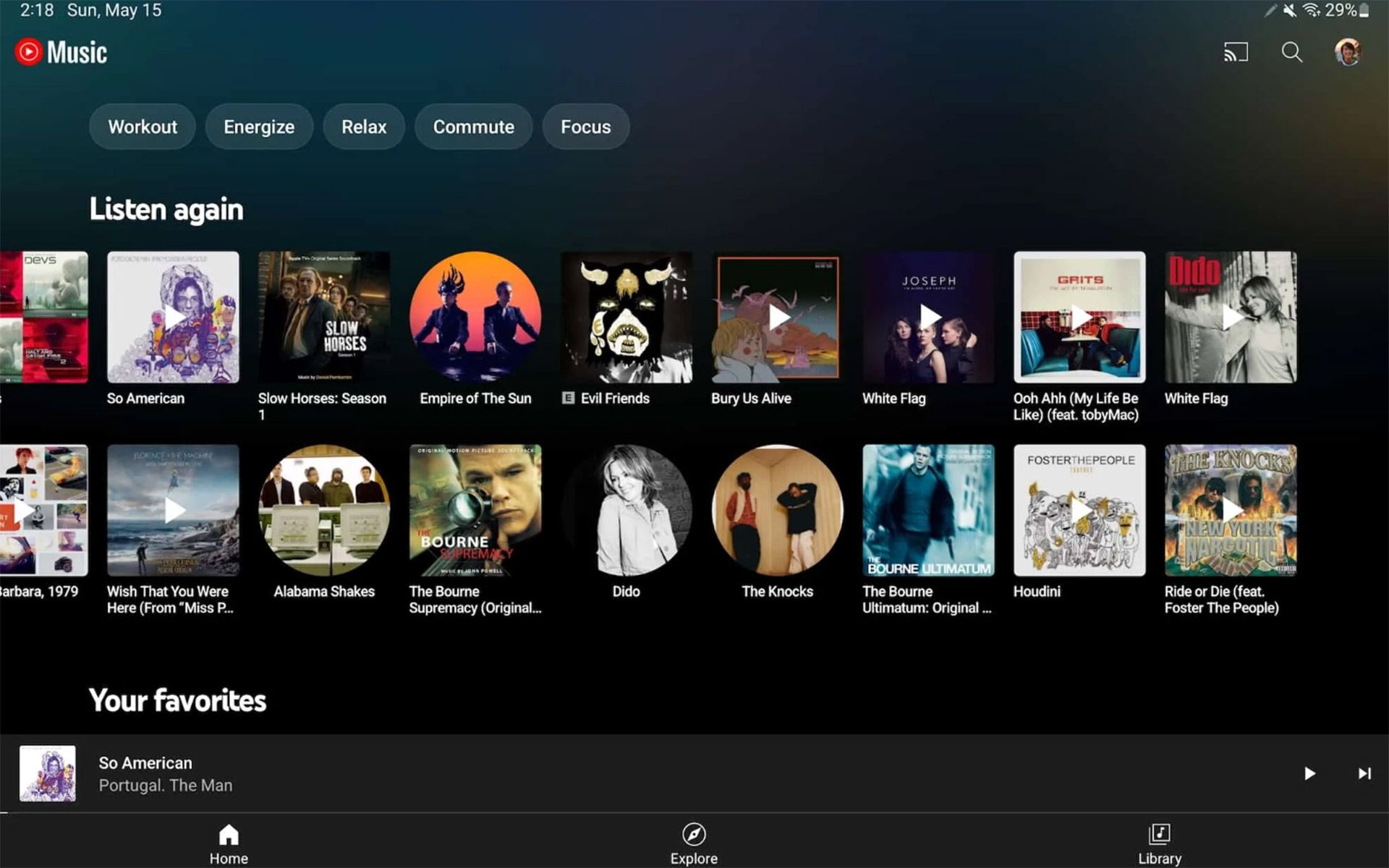Select the Workout mood filter
The width and height of the screenshot is (1389, 868).
pos(142,127)
